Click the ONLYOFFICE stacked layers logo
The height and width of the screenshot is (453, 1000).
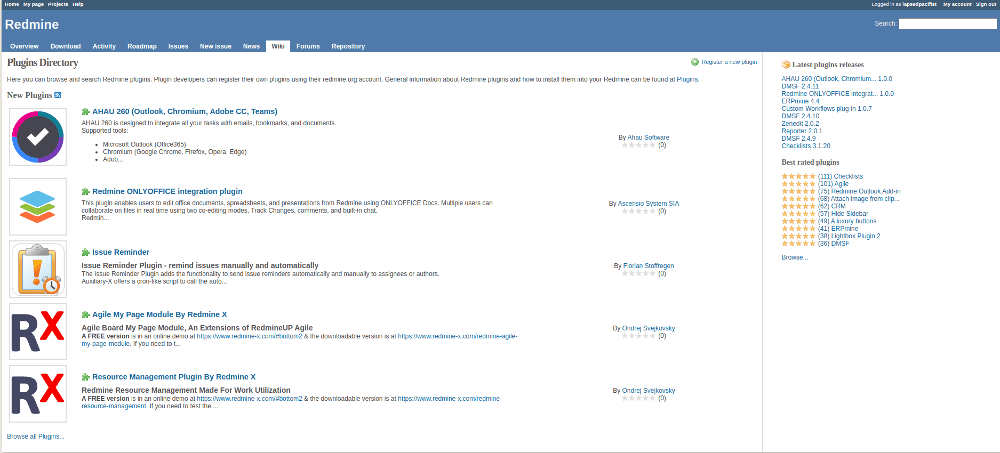click(x=38, y=207)
